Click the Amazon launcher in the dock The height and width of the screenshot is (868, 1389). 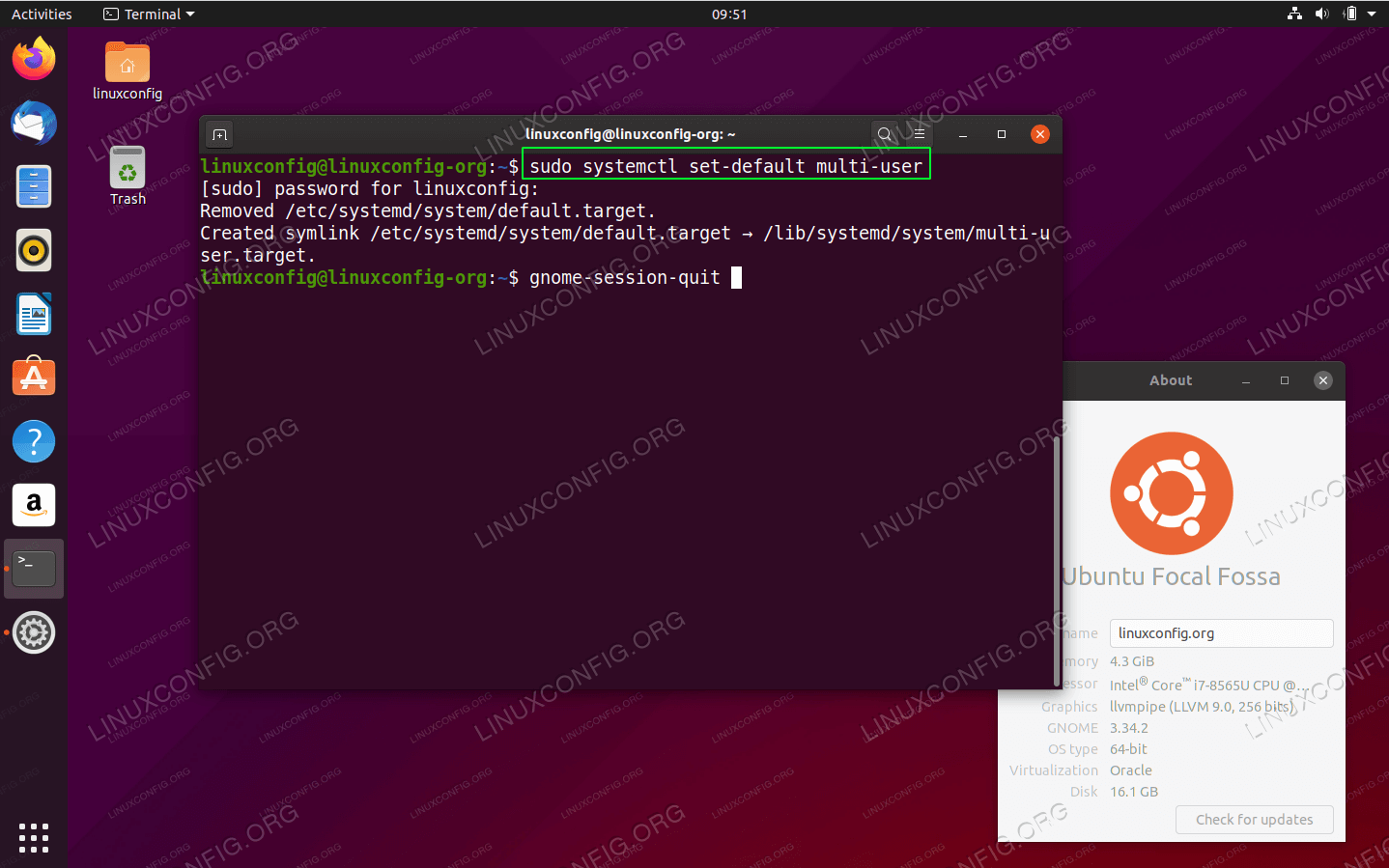(33, 504)
